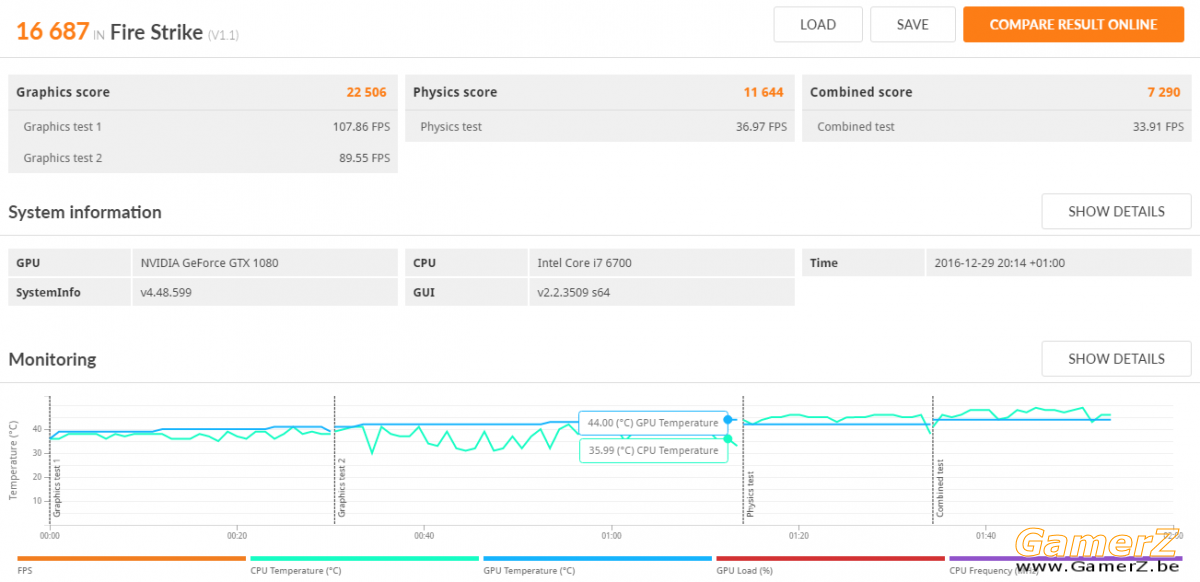The image size is (1200, 582).
Task: Click the Physics test chart marker
Action: [x=750, y=494]
